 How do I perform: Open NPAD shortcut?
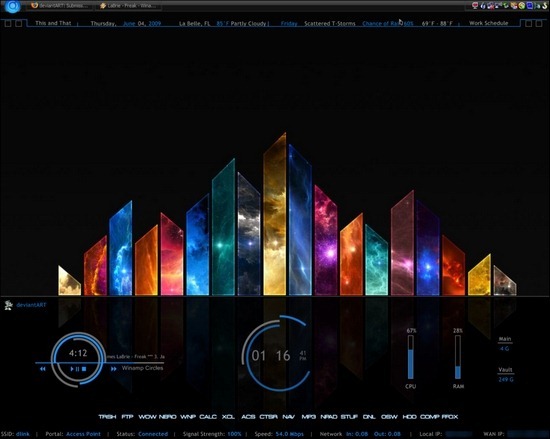[329, 417]
